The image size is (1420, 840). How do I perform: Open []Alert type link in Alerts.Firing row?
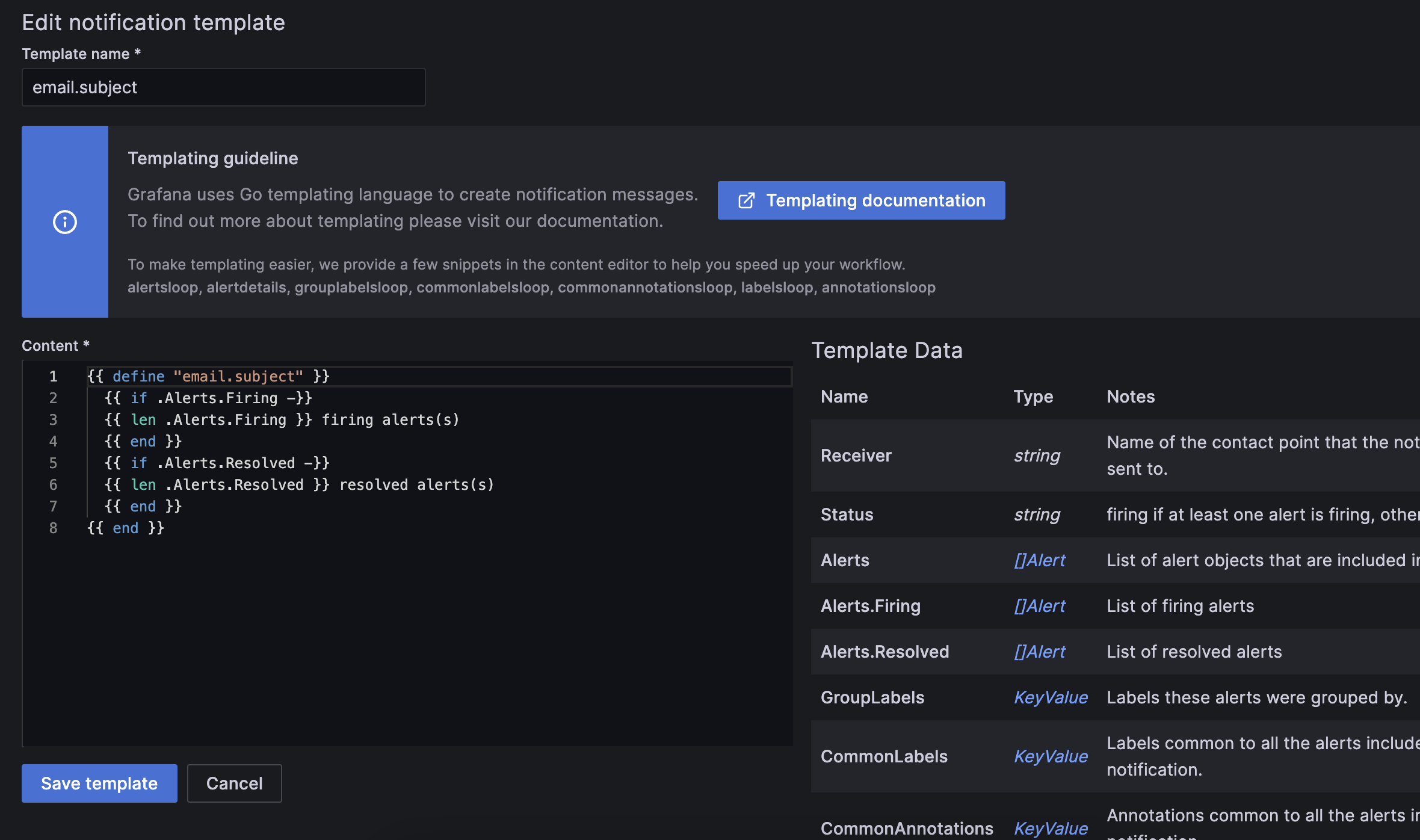(1039, 606)
